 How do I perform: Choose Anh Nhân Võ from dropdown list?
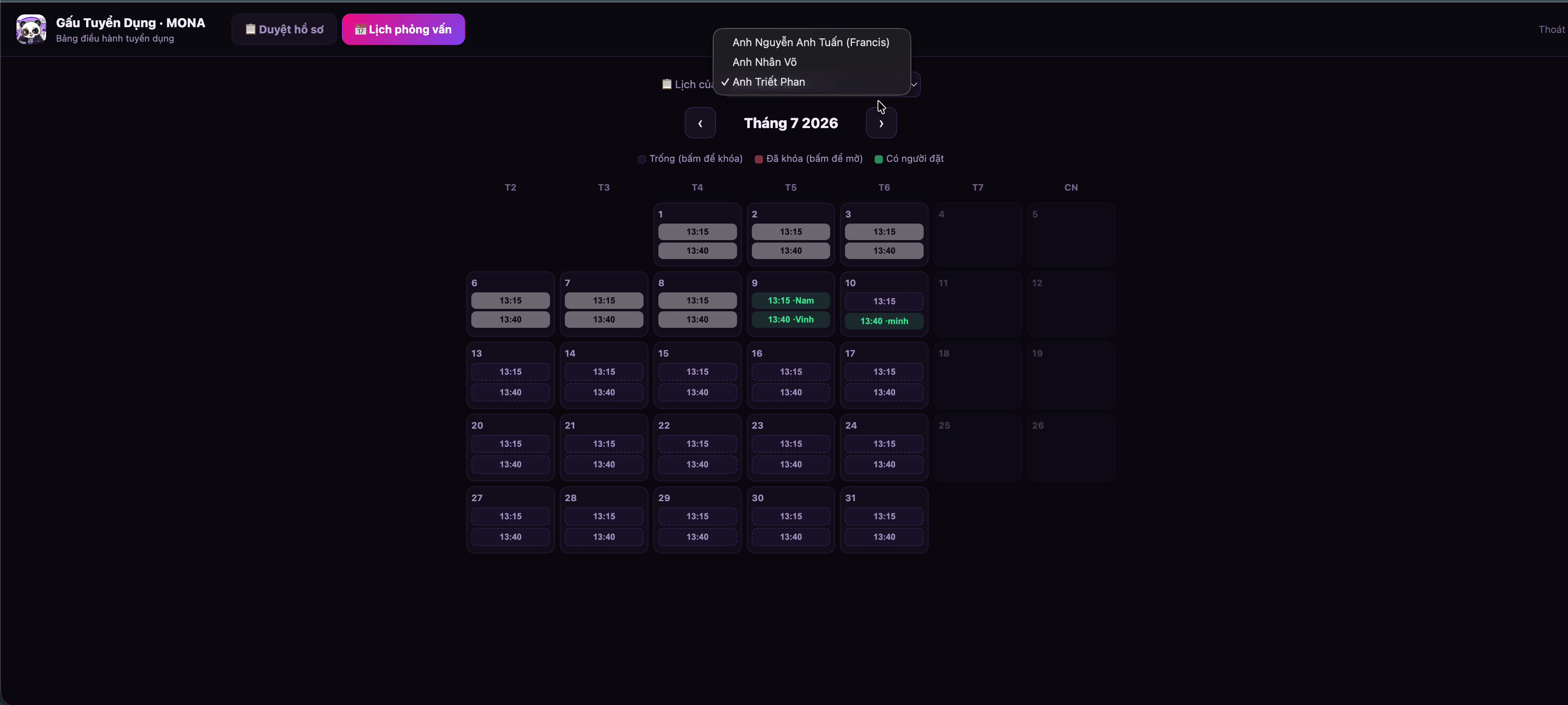811,62
